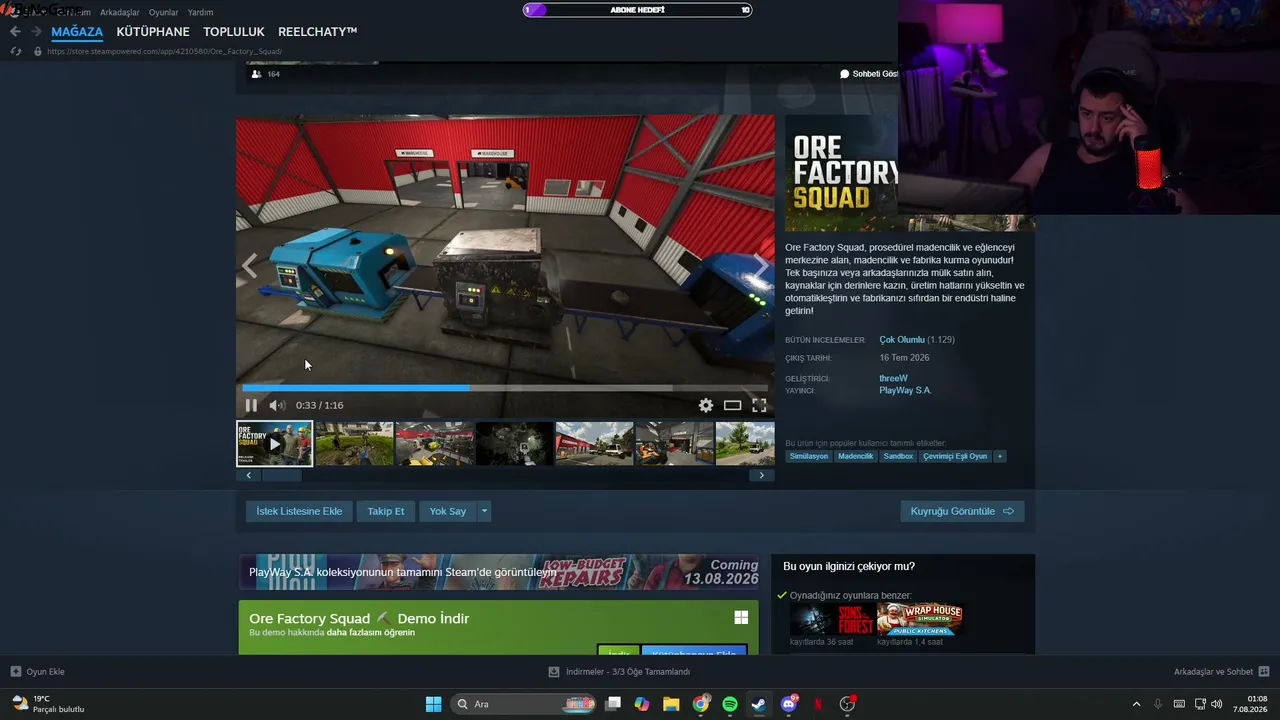Open Windows Start menu
The image size is (1280, 720).
point(434,704)
